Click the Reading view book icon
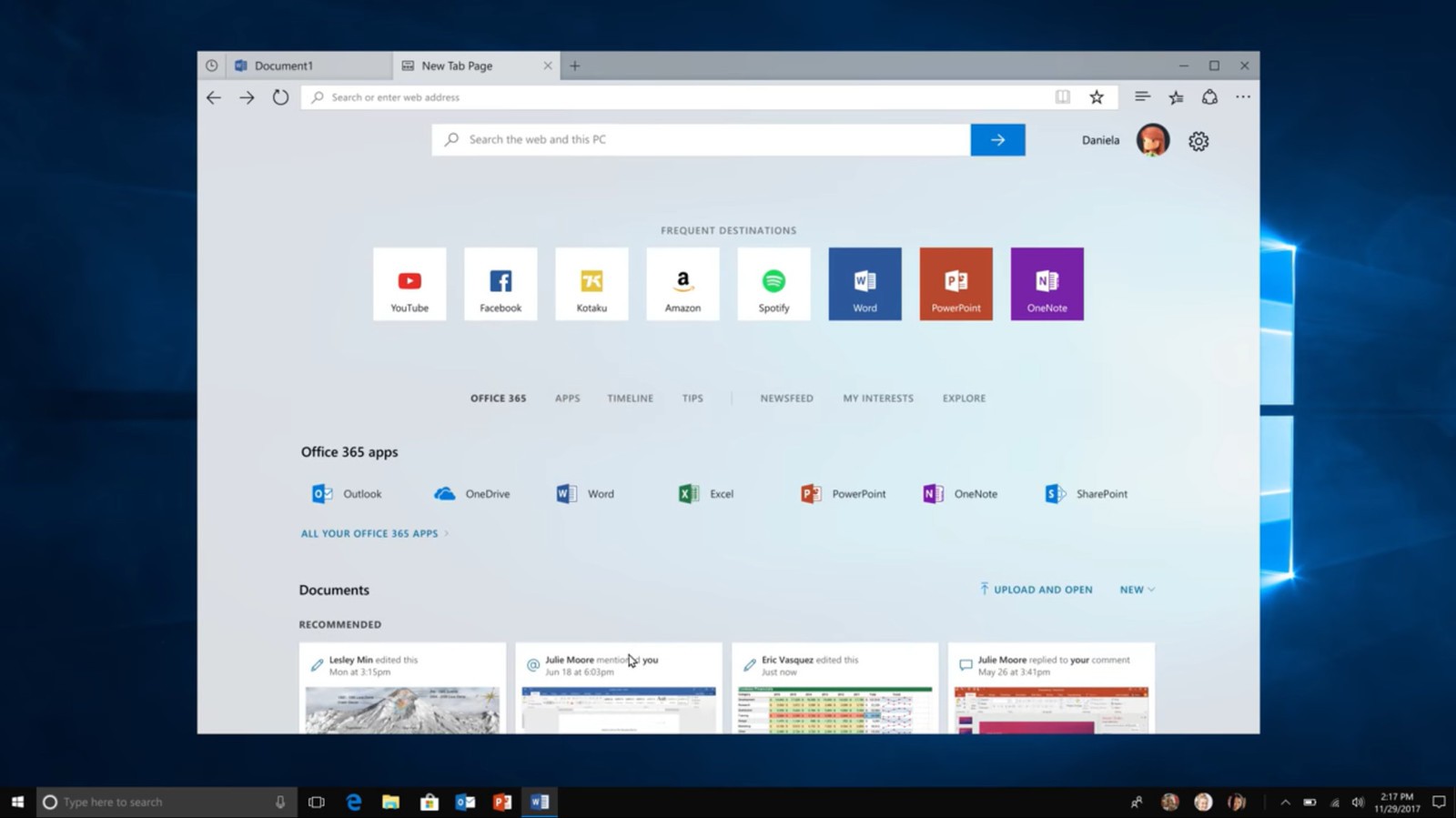1456x818 pixels. [x=1062, y=97]
